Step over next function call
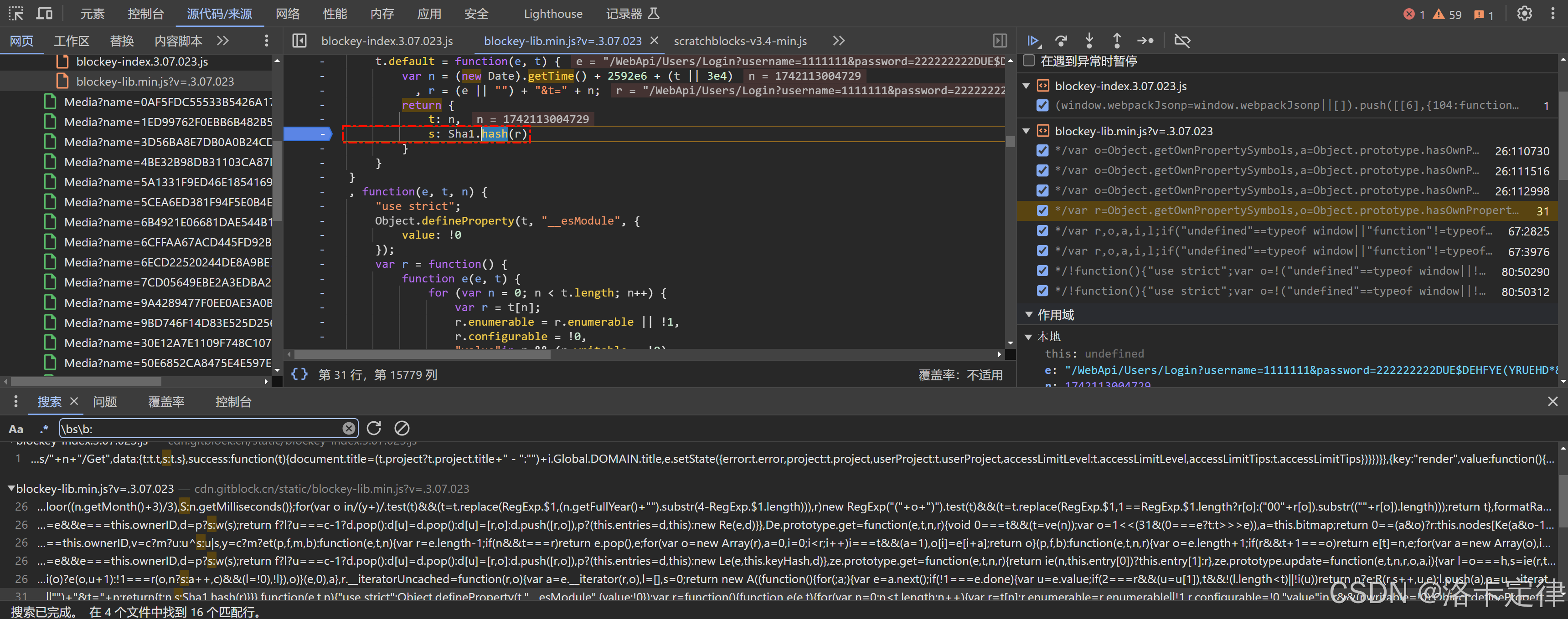Screen dimensions: 1568x619 pos(1061,41)
